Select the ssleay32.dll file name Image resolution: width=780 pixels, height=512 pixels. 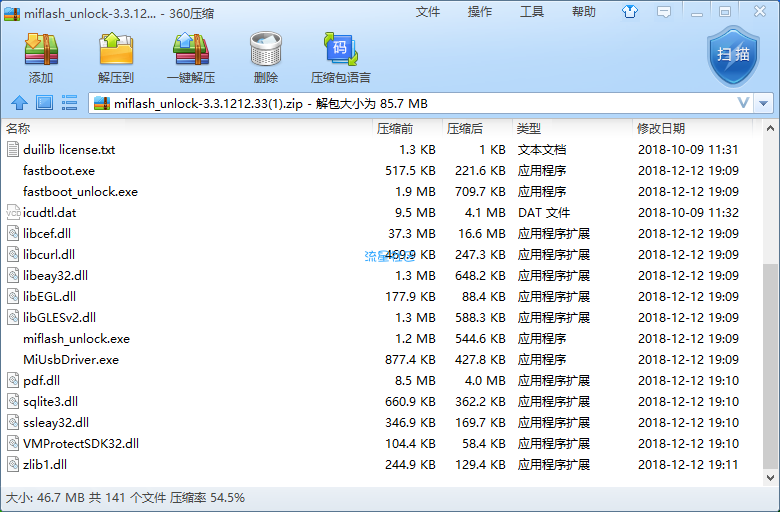pos(56,422)
